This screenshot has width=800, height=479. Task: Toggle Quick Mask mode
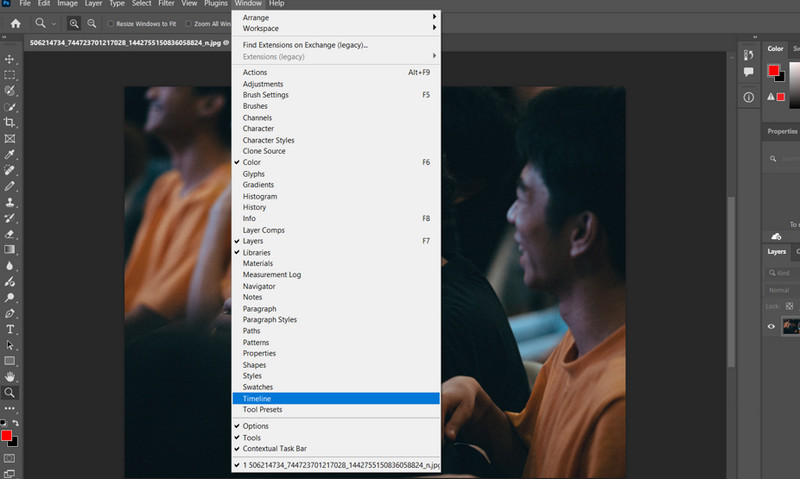[x=9, y=458]
